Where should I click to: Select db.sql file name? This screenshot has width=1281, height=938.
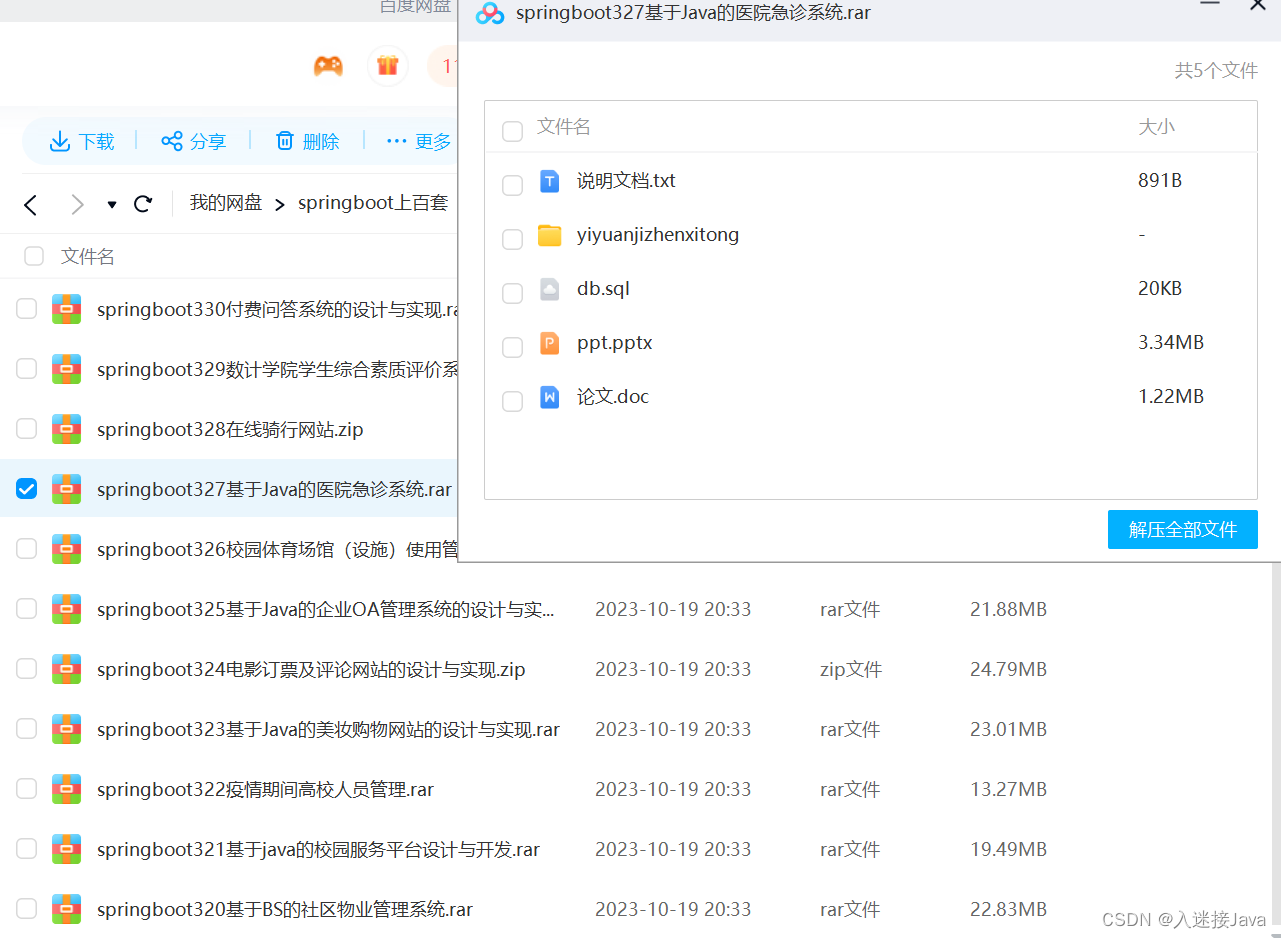click(603, 289)
